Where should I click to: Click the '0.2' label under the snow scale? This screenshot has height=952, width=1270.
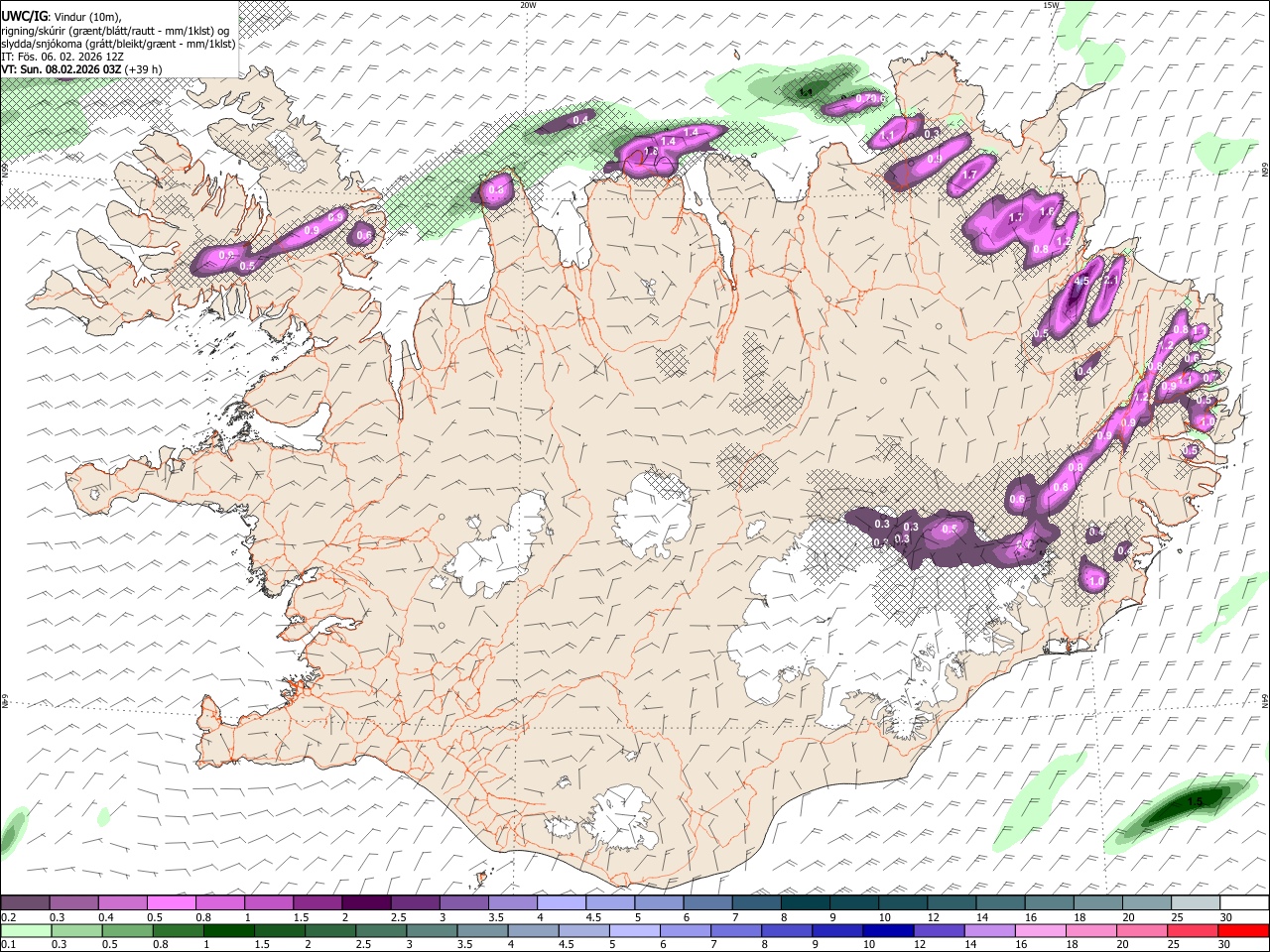[x=8, y=917]
